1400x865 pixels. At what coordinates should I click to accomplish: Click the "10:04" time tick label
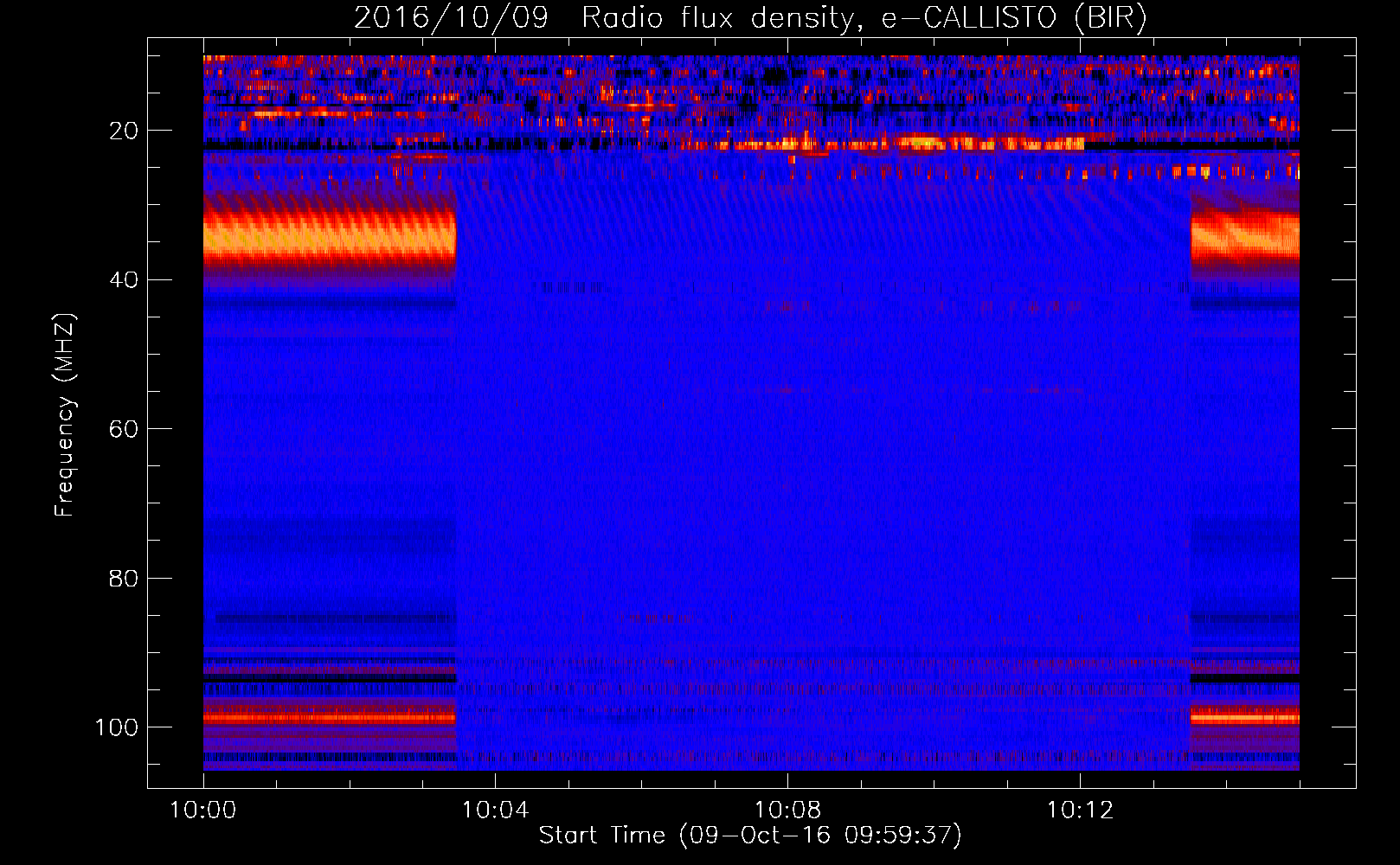495,811
